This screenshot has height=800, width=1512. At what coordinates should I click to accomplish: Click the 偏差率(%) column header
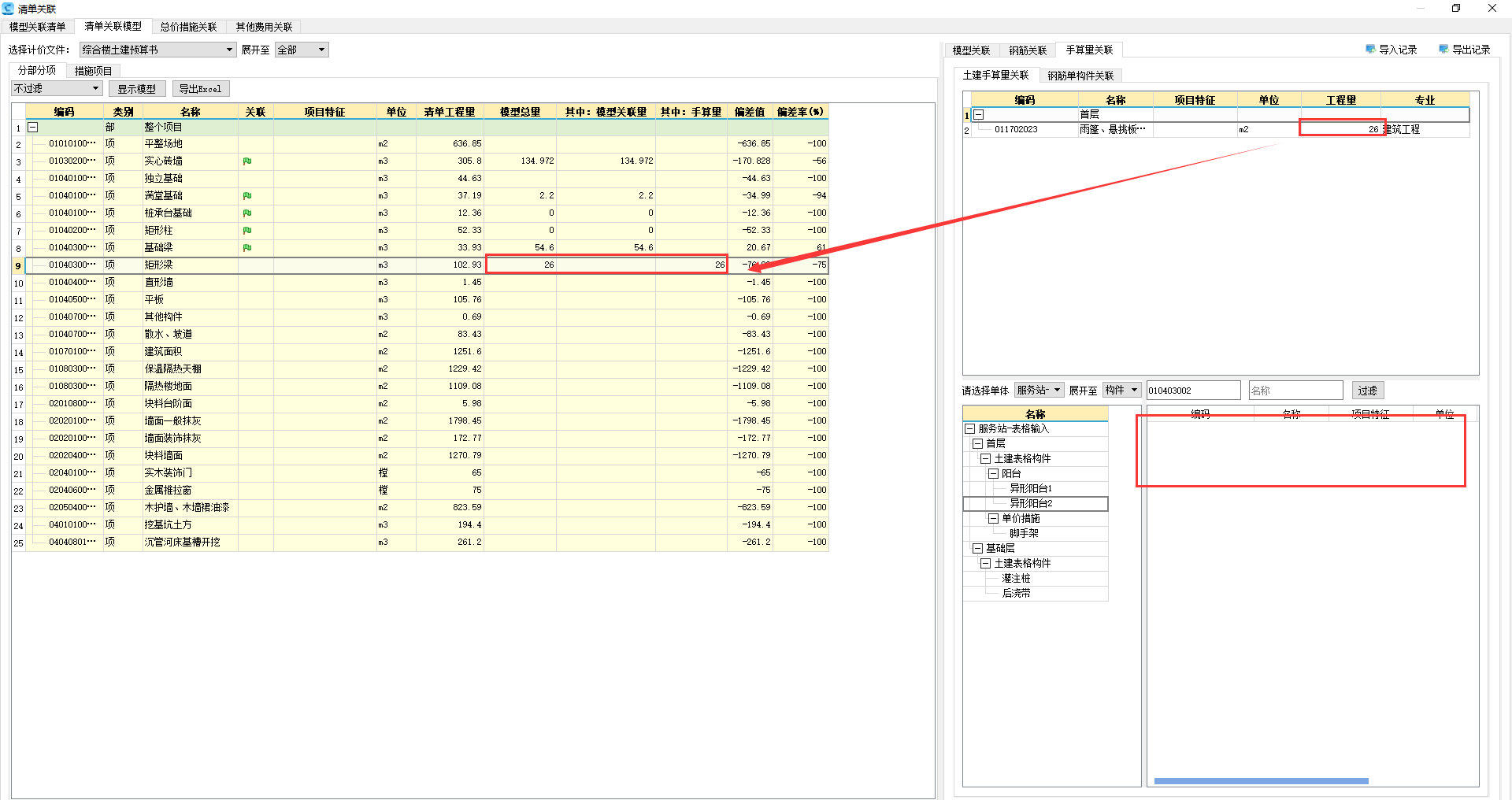click(x=800, y=112)
